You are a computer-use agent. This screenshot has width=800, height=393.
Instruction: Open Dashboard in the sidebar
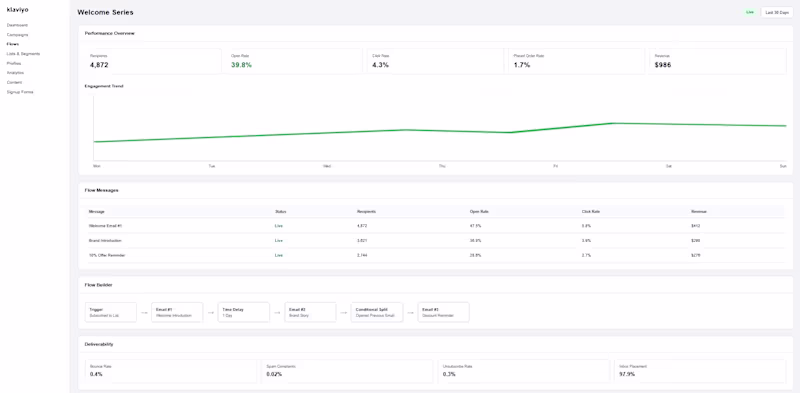[17, 25]
